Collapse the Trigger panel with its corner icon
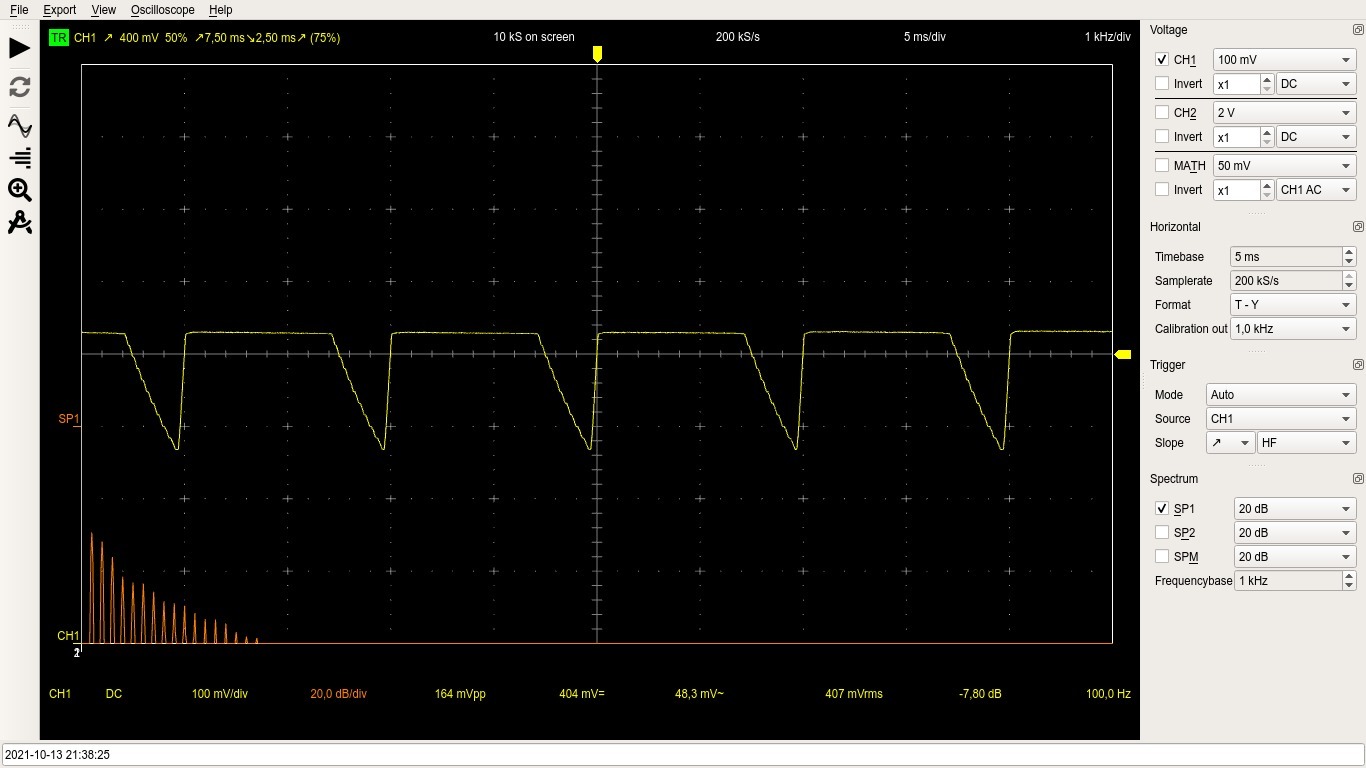The height and width of the screenshot is (768, 1366). pyautogui.click(x=1357, y=365)
